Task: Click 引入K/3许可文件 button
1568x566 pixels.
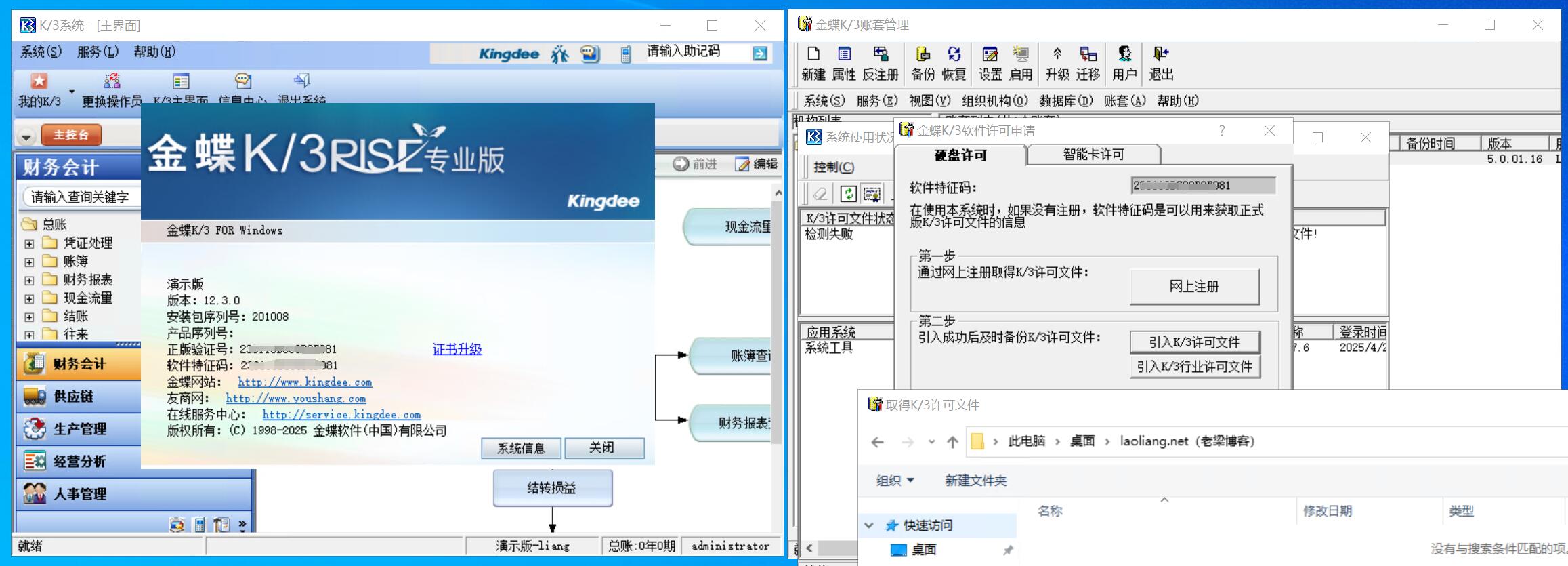Action: click(x=1194, y=342)
